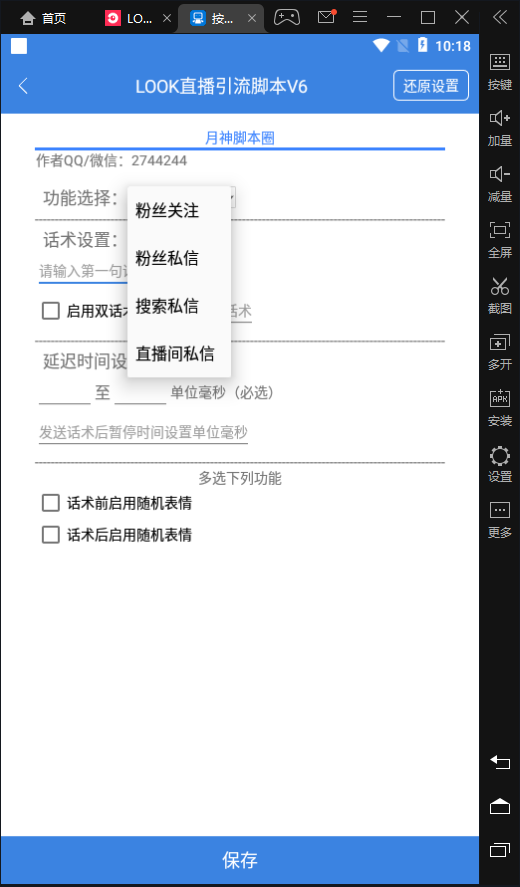The width and height of the screenshot is (520, 887).
Task: Switch to the 首页 home tab
Action: 43,19
